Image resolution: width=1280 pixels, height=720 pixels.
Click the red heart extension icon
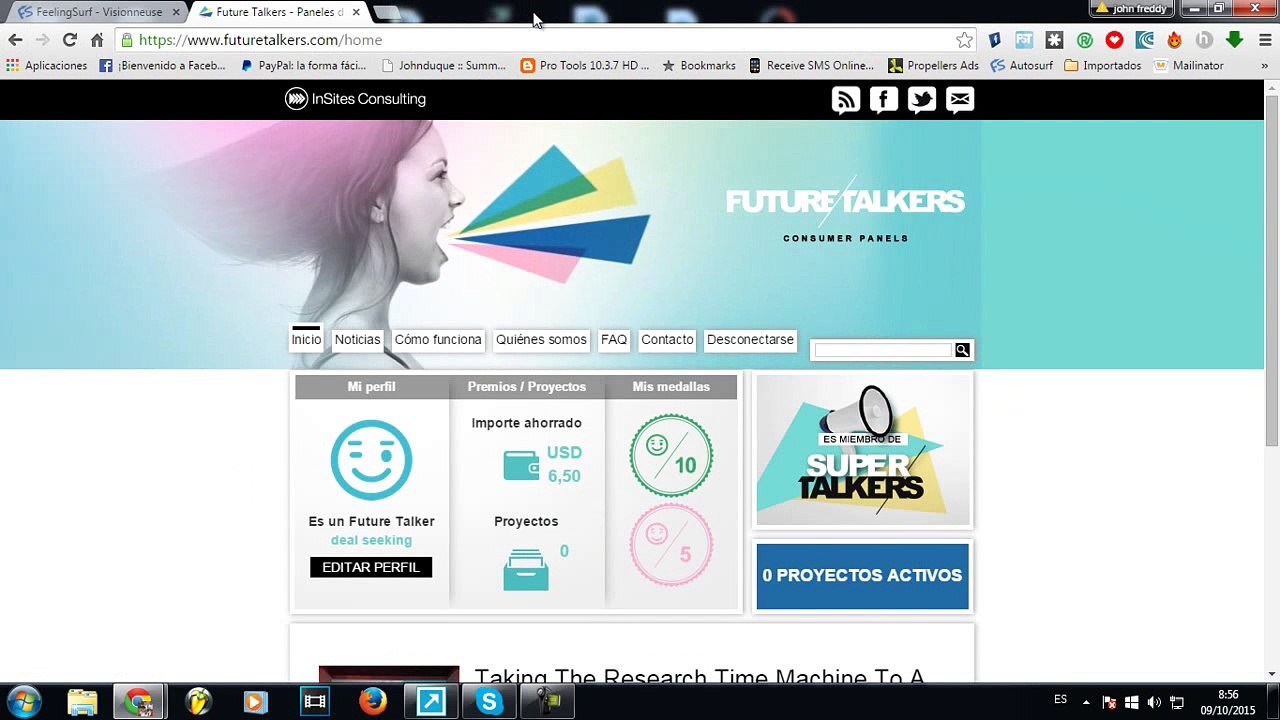pos(1114,40)
